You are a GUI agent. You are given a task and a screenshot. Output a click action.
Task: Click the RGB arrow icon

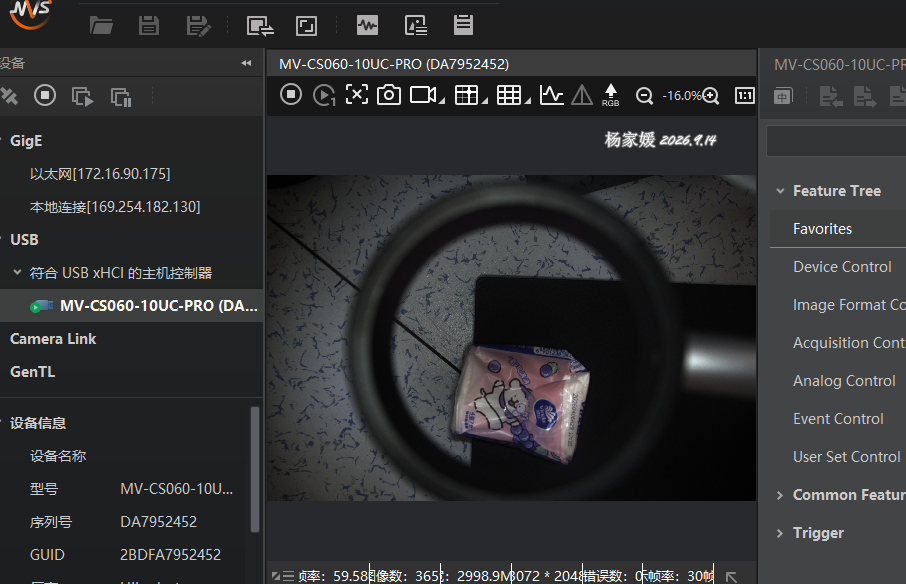(x=610, y=95)
